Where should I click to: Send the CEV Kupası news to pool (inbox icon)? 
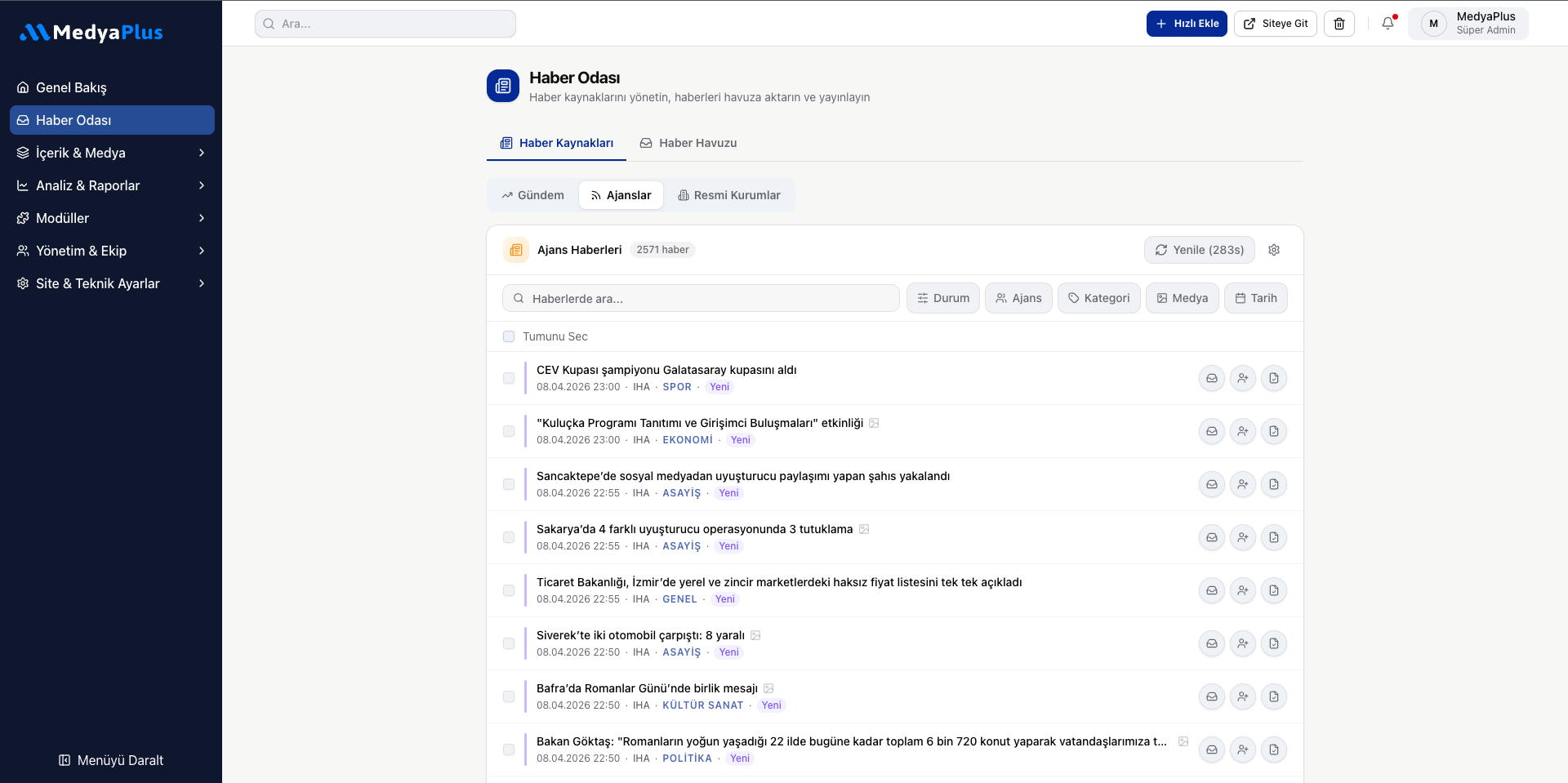(1212, 378)
